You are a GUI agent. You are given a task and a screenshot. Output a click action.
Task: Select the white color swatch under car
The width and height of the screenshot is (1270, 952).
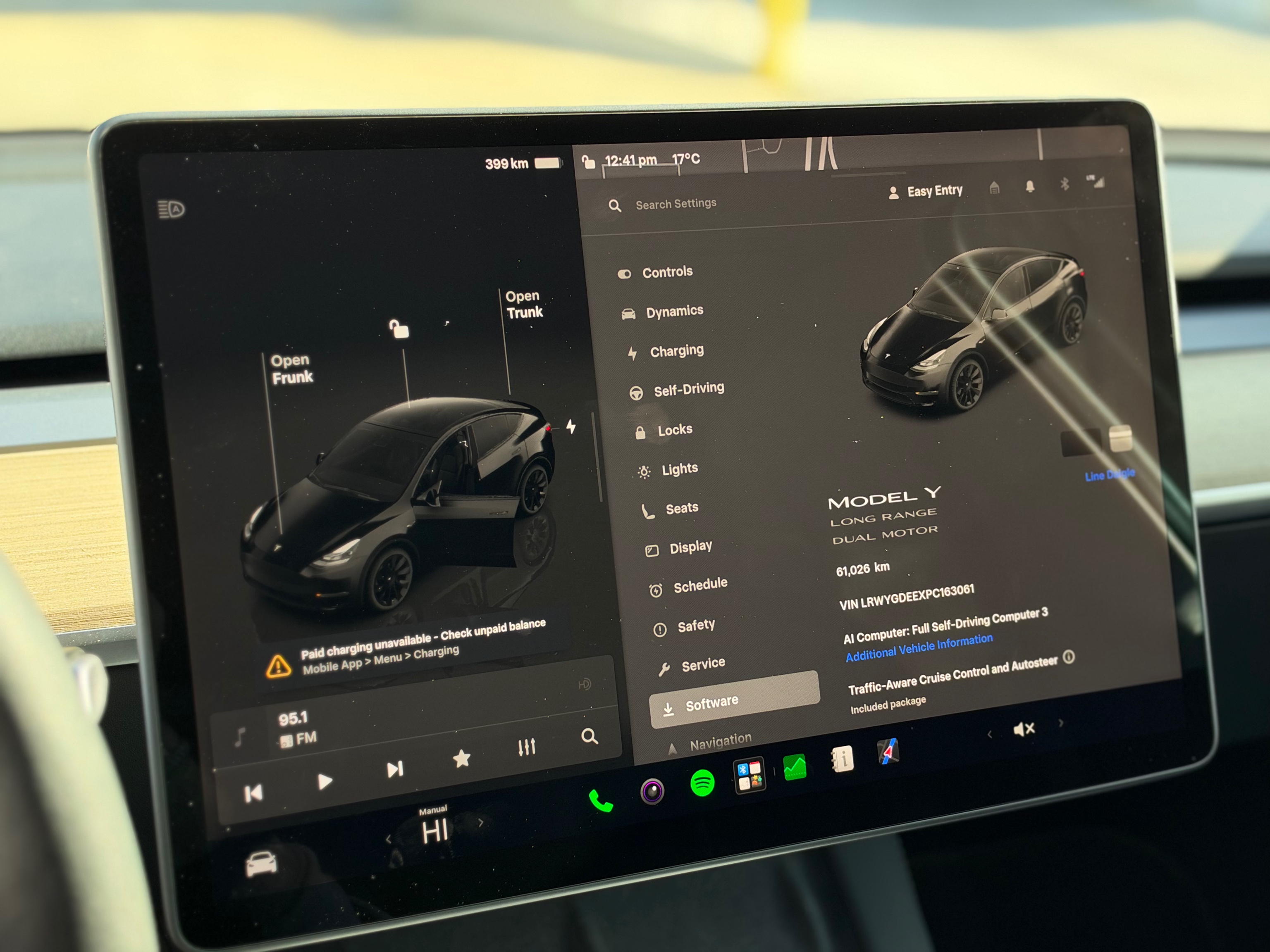coord(1120,438)
